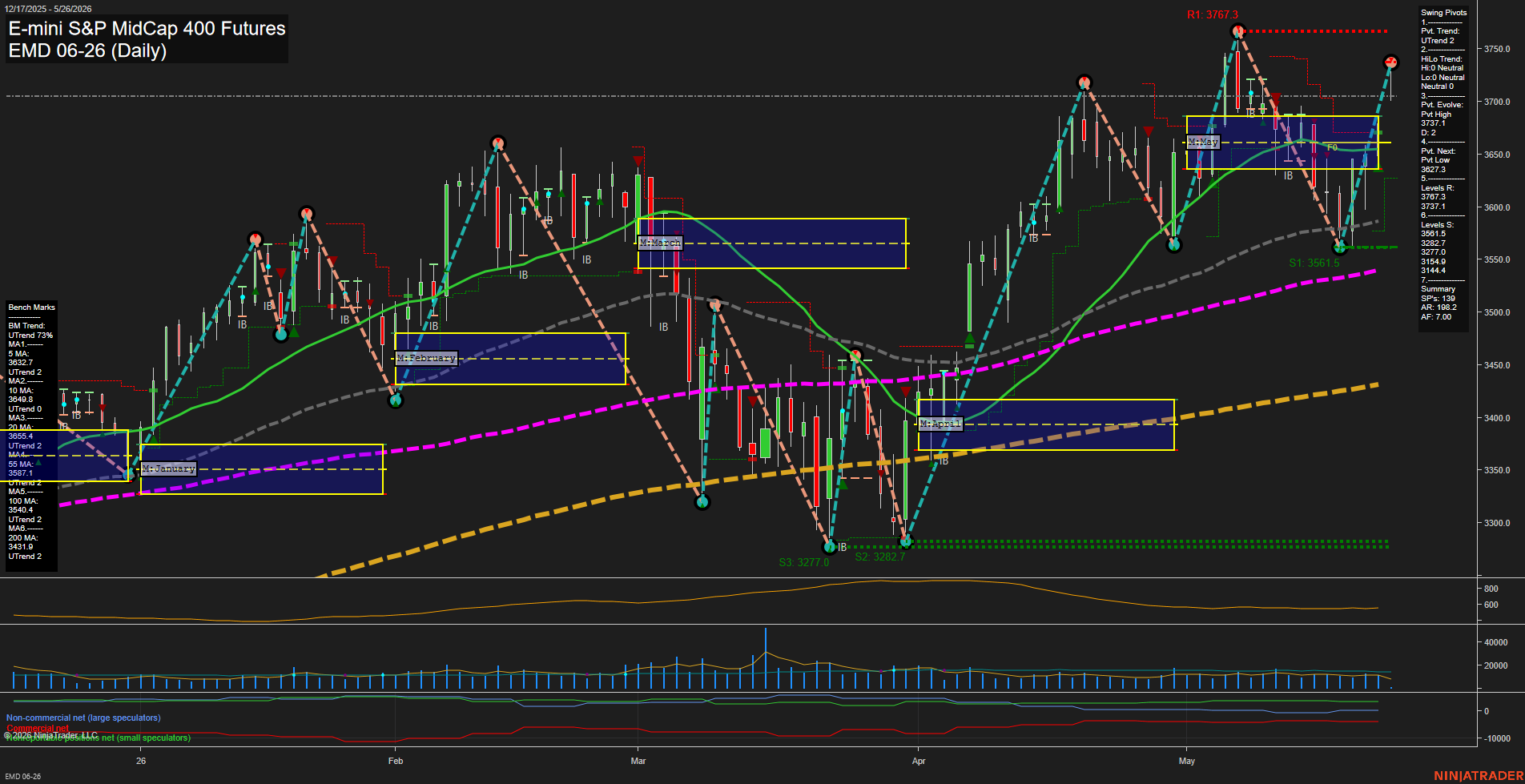This screenshot has width=1525, height=784.
Task: Select the R1: 3767.3 resistance label
Action: point(1212,14)
